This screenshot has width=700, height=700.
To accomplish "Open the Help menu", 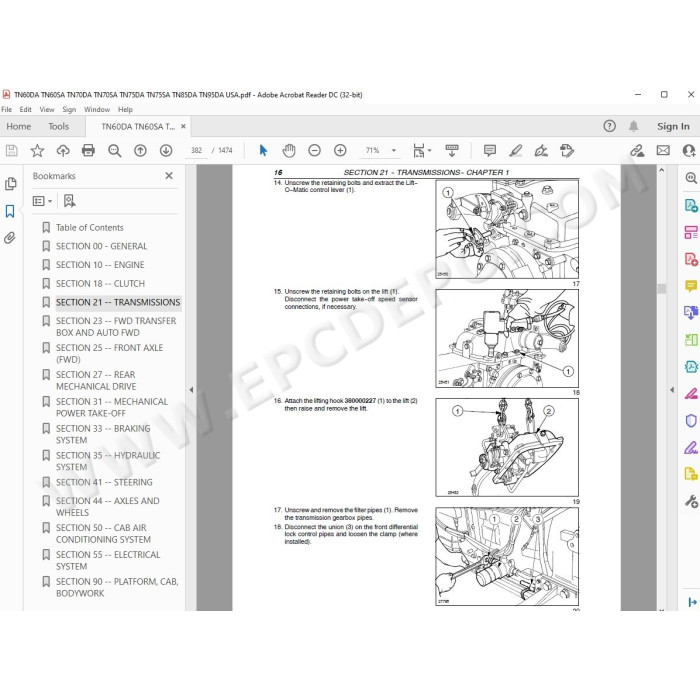I will (x=125, y=109).
